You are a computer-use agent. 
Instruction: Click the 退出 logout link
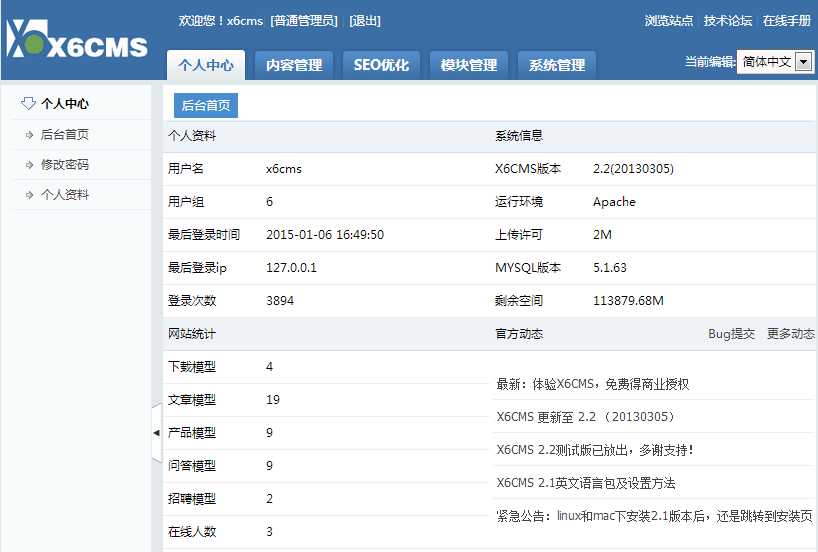[x=364, y=21]
